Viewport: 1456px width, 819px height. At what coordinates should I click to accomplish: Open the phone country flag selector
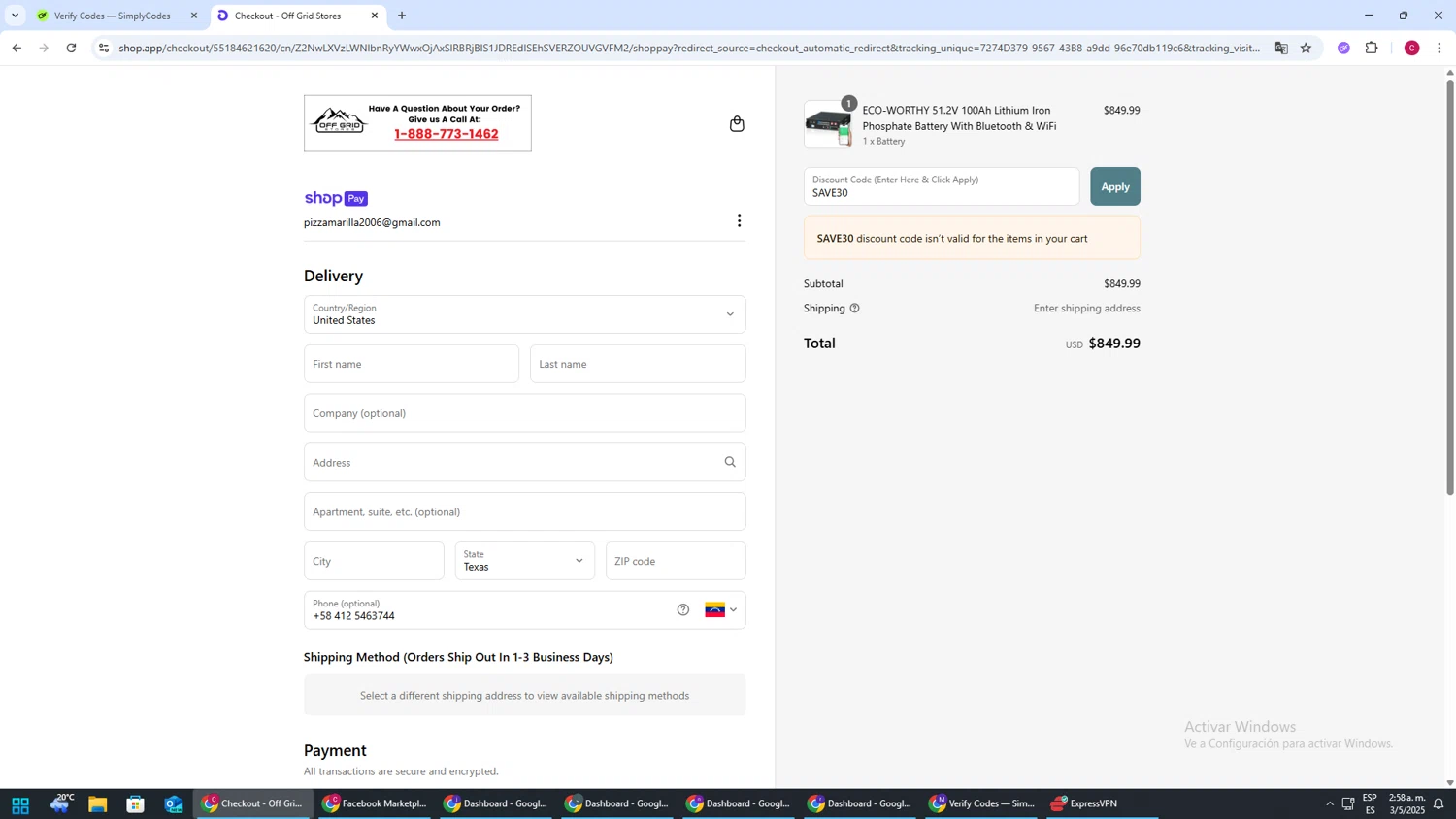pos(721,609)
